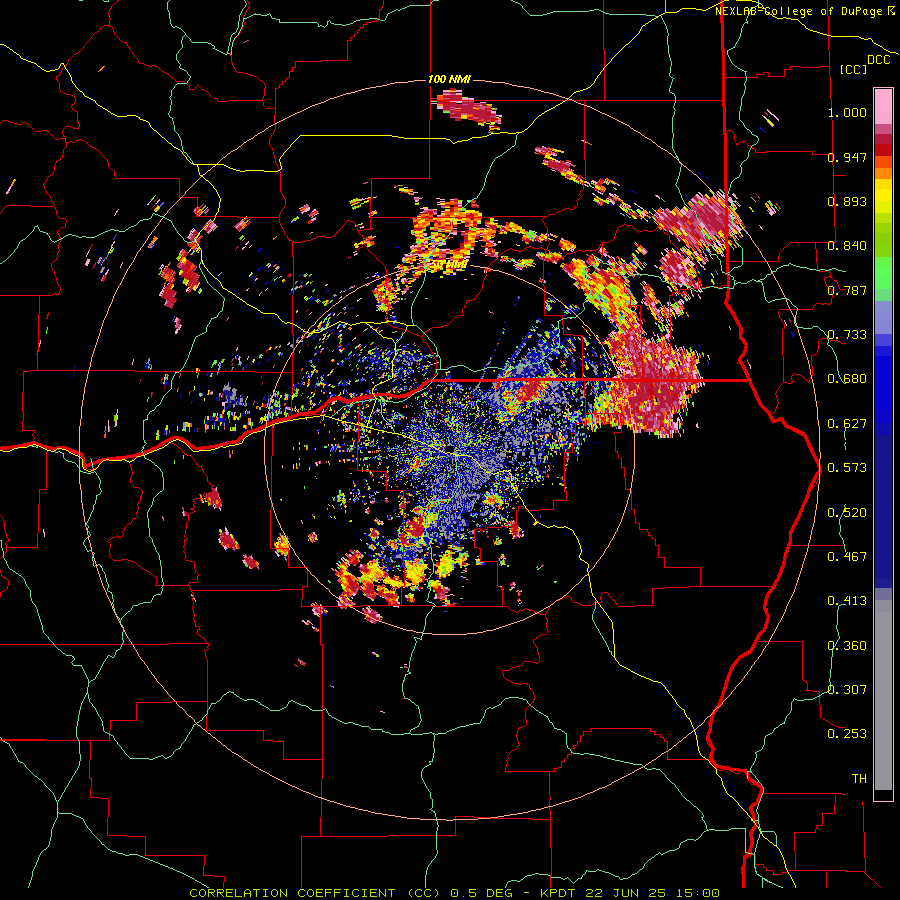Click the [CC] units label

pos(854,69)
